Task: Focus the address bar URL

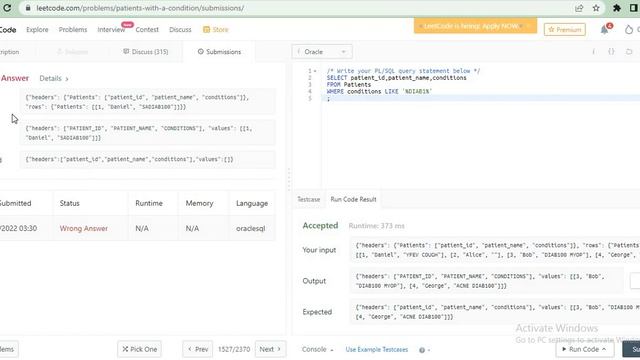Action: (140, 8)
